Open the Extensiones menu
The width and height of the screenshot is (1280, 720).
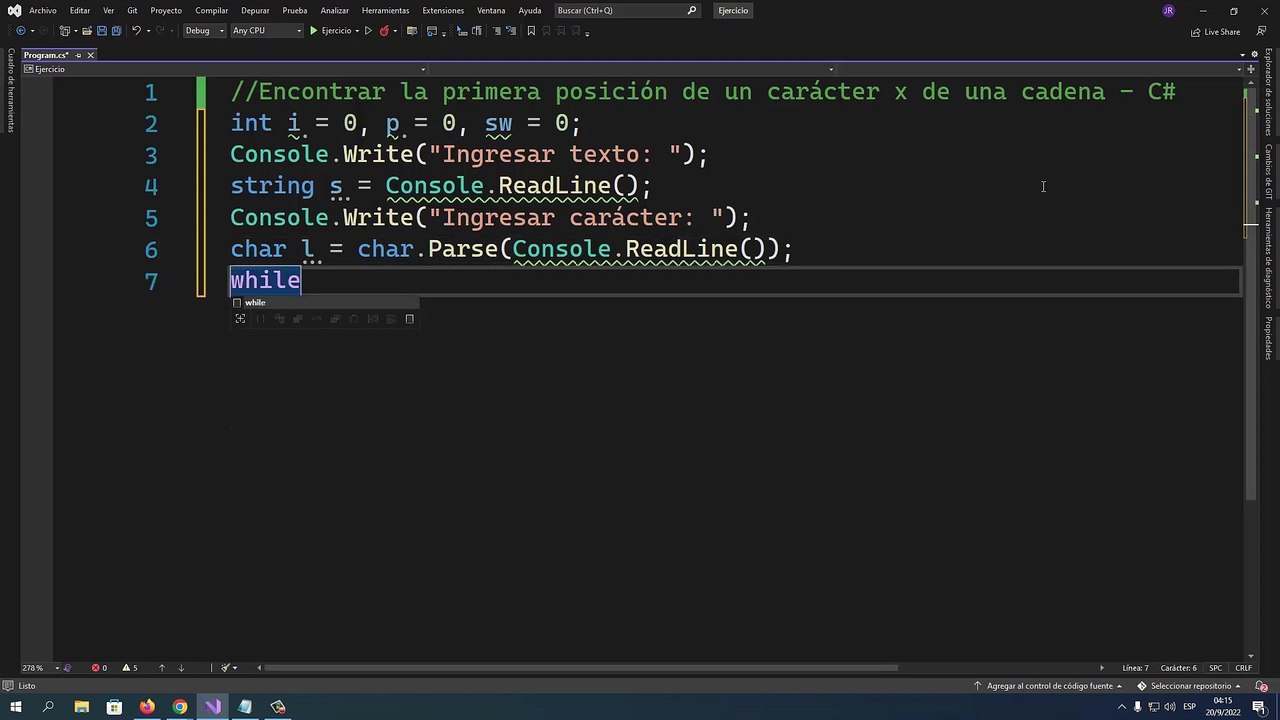pyautogui.click(x=443, y=10)
